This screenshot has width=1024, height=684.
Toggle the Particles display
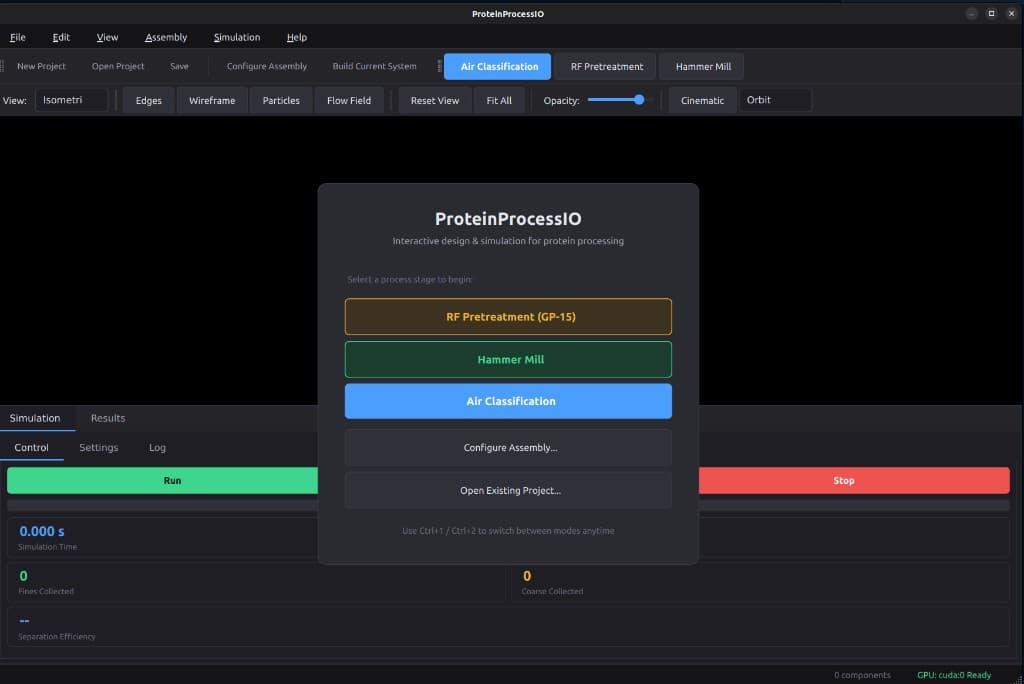point(280,100)
